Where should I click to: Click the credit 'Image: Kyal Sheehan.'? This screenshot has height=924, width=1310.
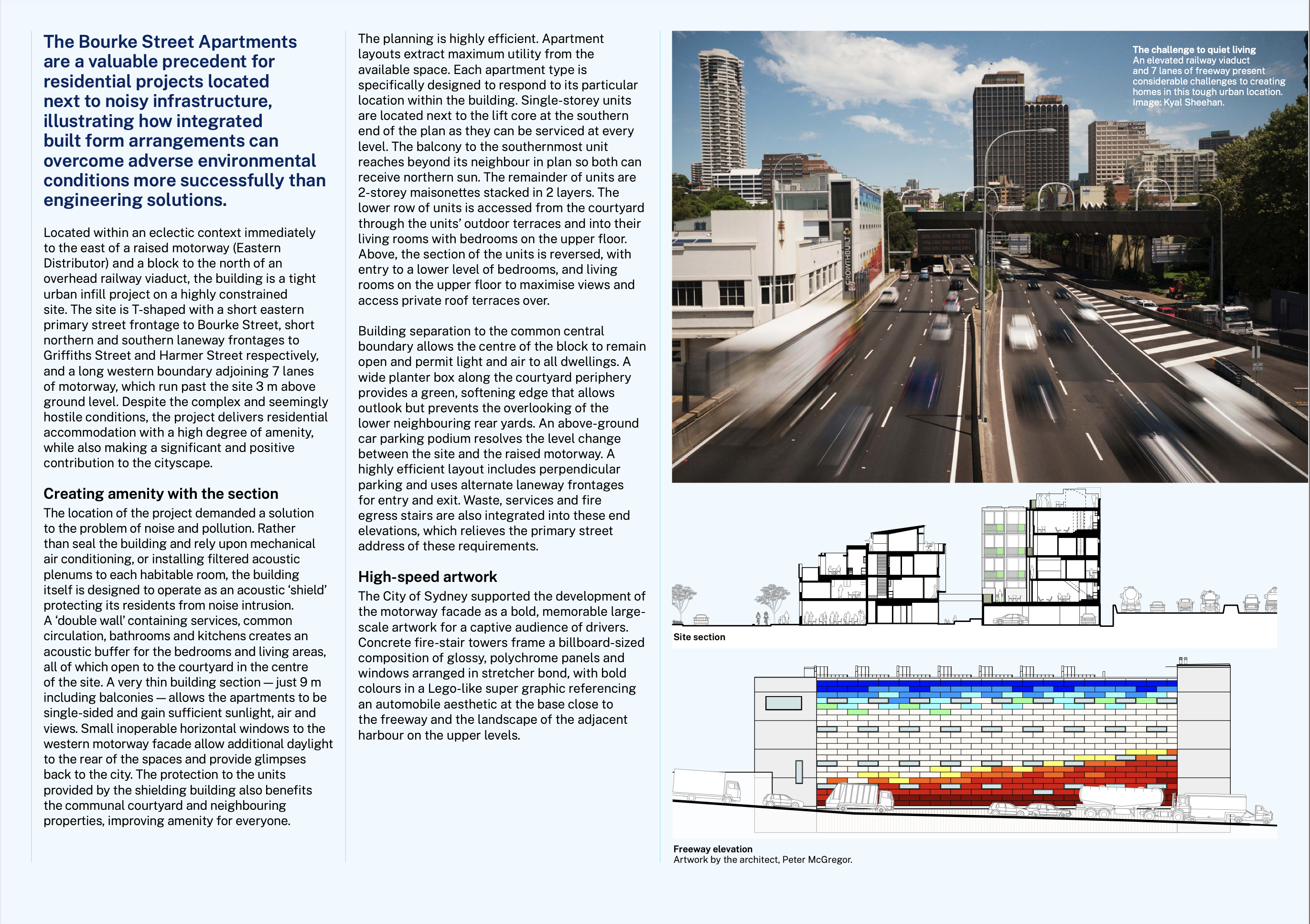1178,102
